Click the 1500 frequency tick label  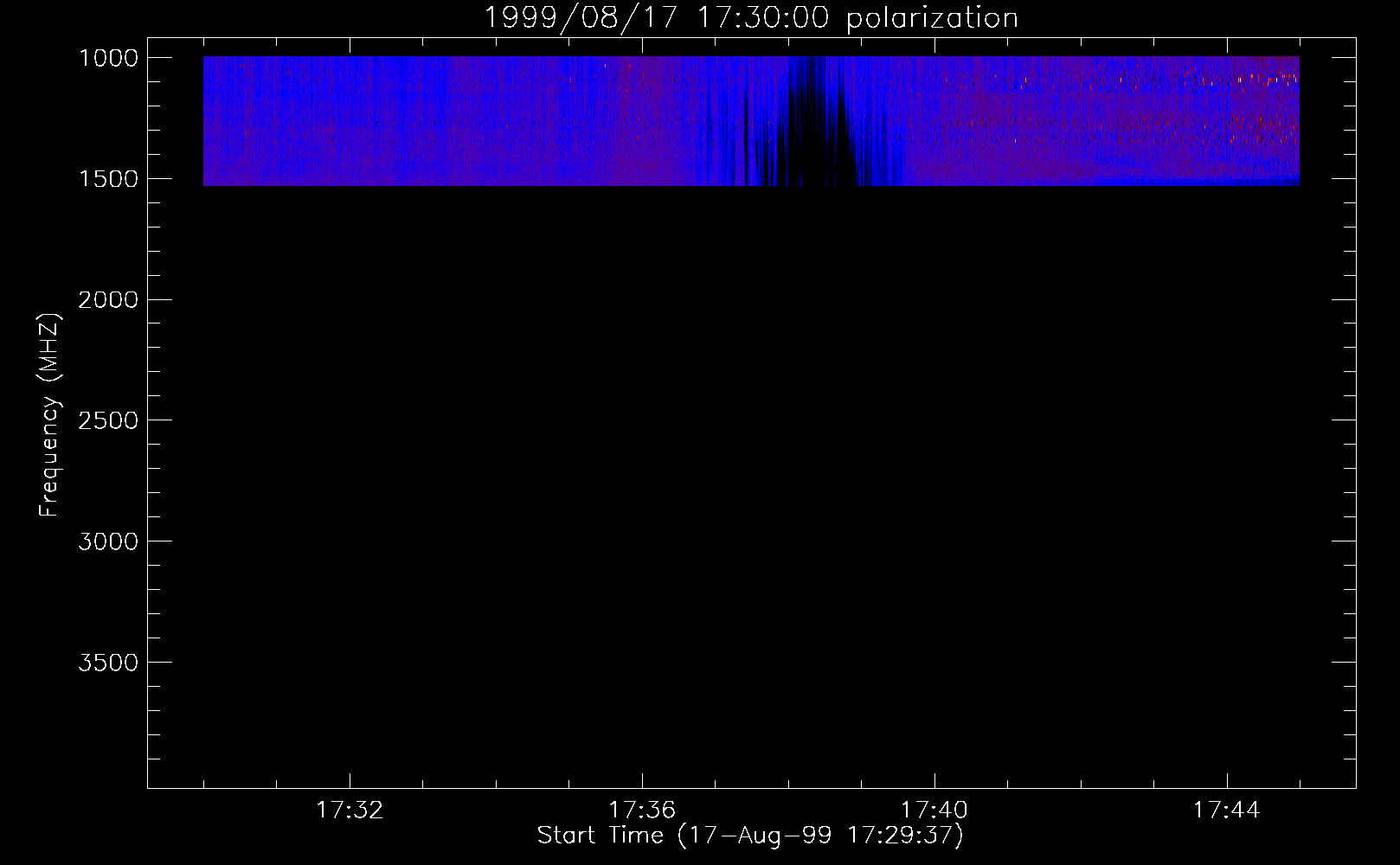coord(109,179)
